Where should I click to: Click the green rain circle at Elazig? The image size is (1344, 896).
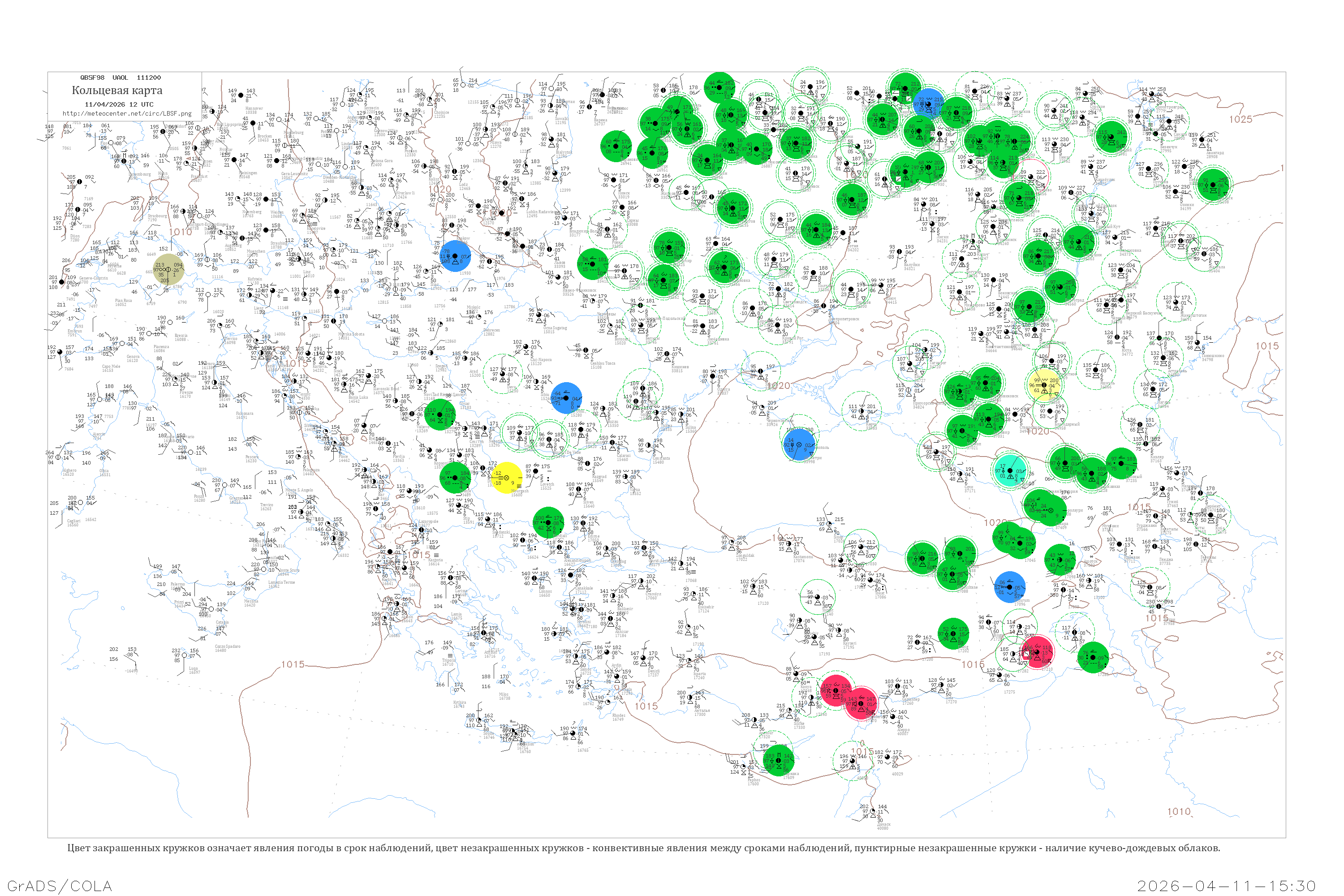tap(953, 633)
